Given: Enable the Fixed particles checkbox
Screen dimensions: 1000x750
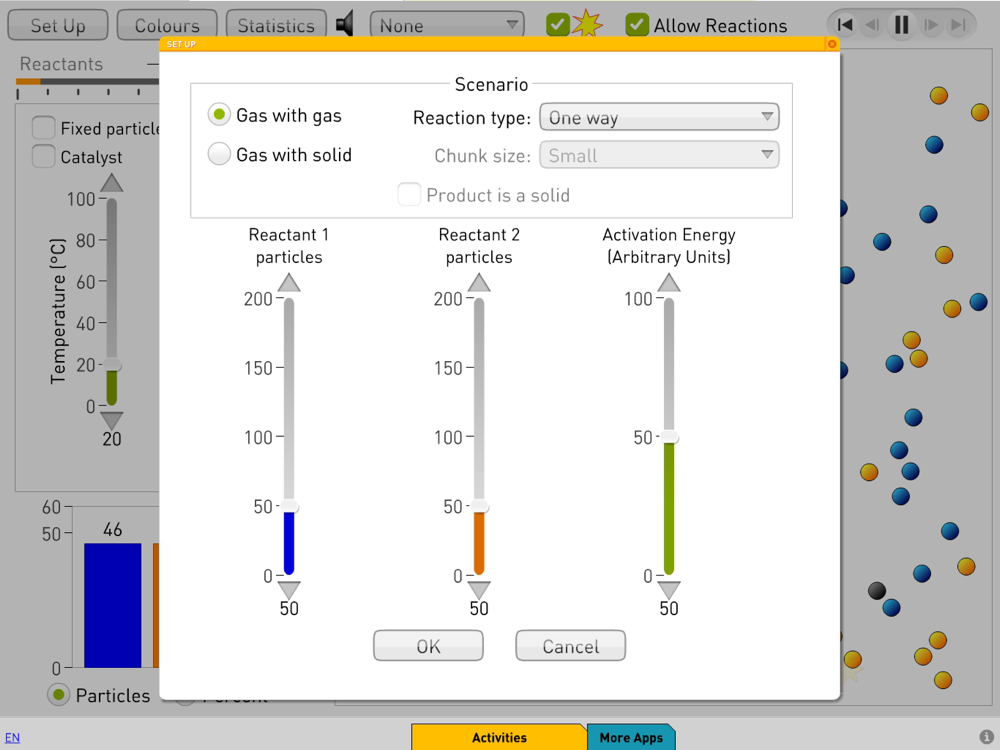Looking at the screenshot, I should (43, 128).
